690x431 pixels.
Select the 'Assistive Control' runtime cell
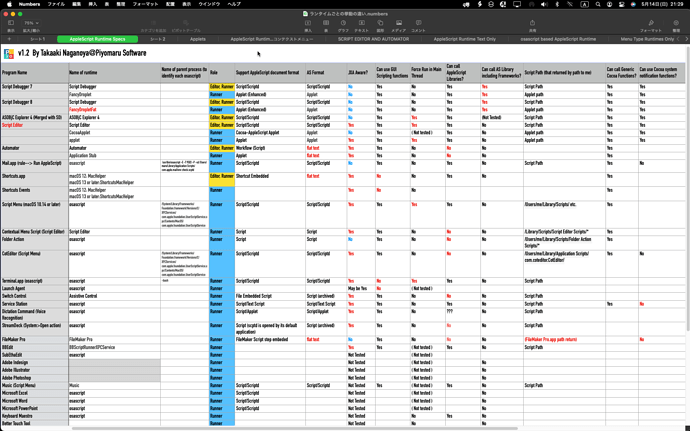click(114, 296)
